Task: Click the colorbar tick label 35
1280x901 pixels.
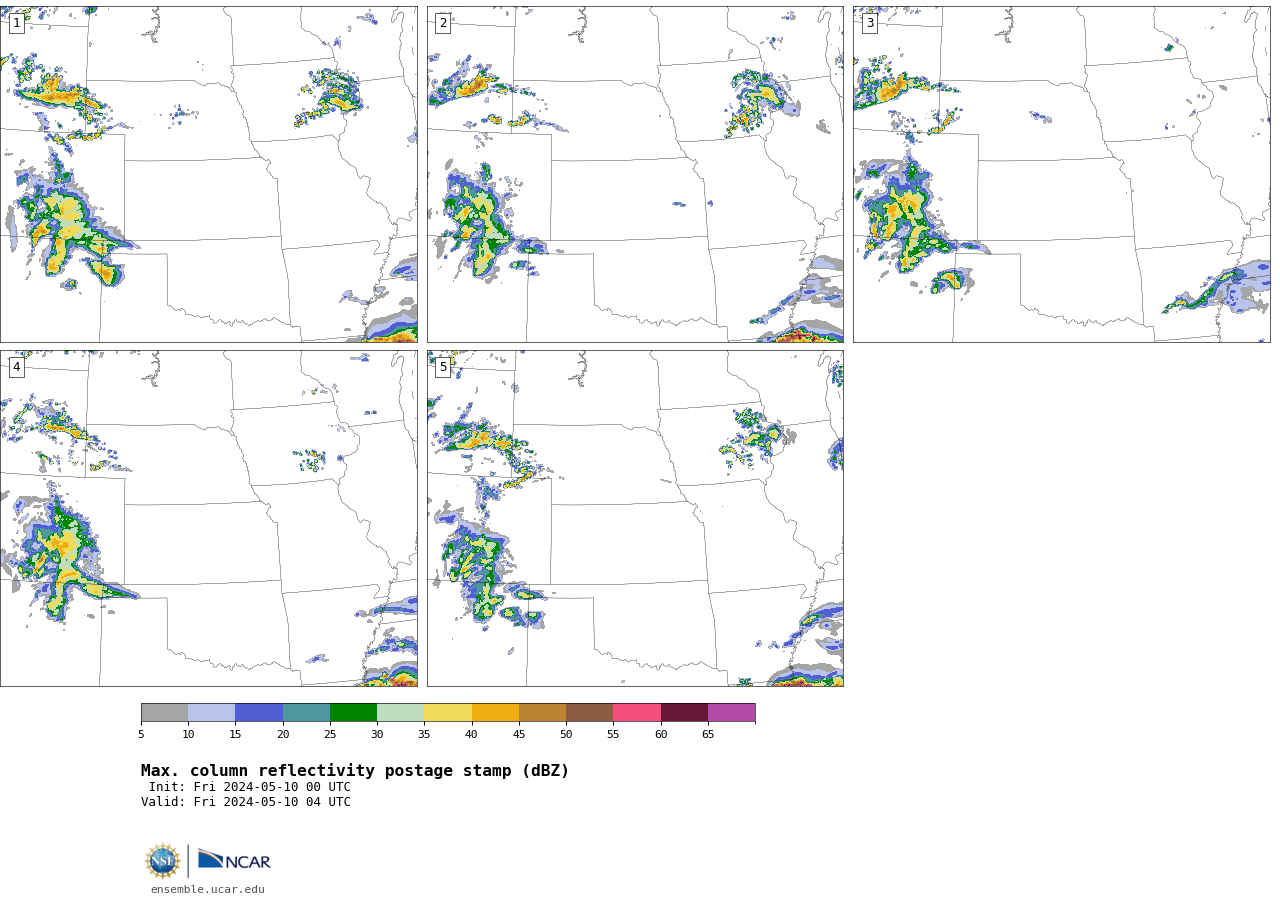Action: pyautogui.click(x=424, y=735)
